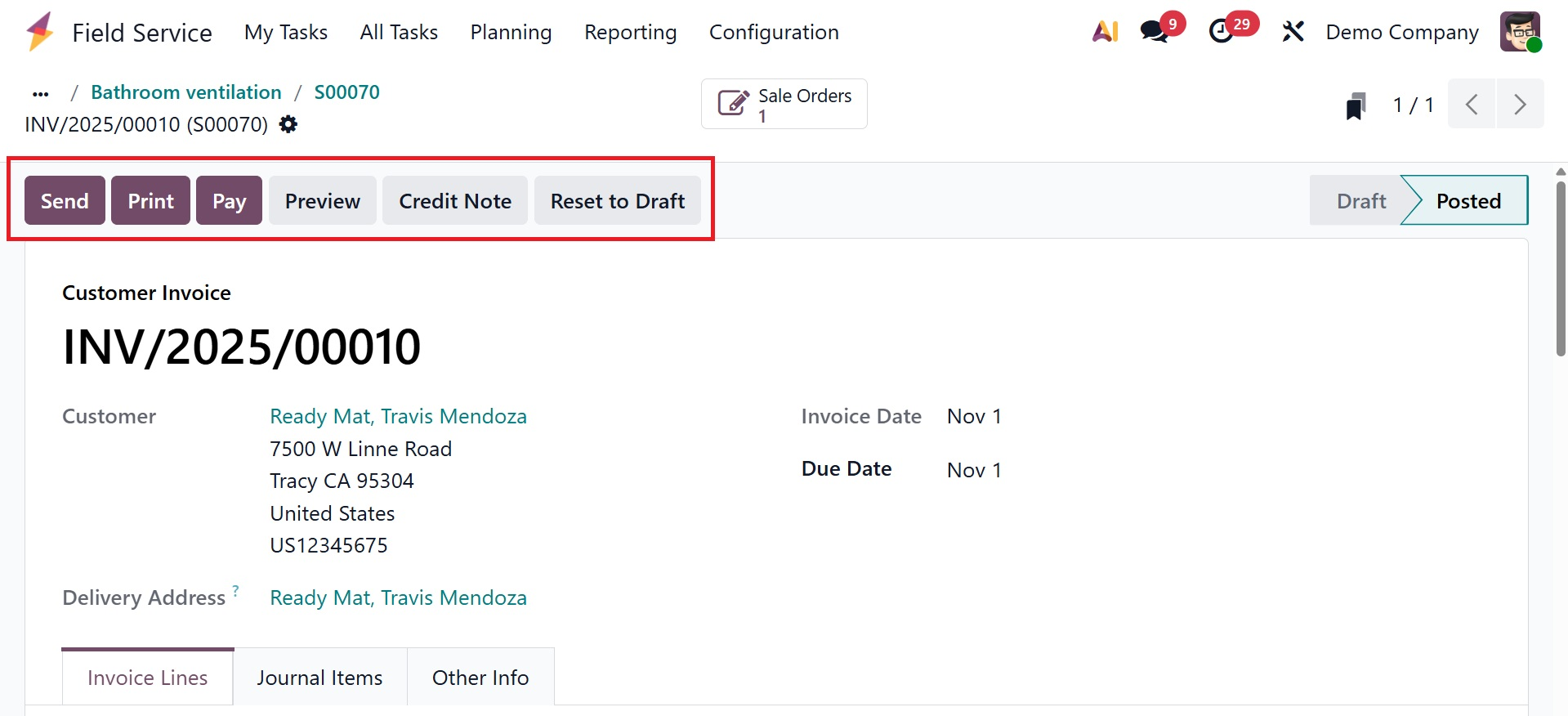Switch to the Journal Items tab
1568x716 pixels.
click(319, 678)
